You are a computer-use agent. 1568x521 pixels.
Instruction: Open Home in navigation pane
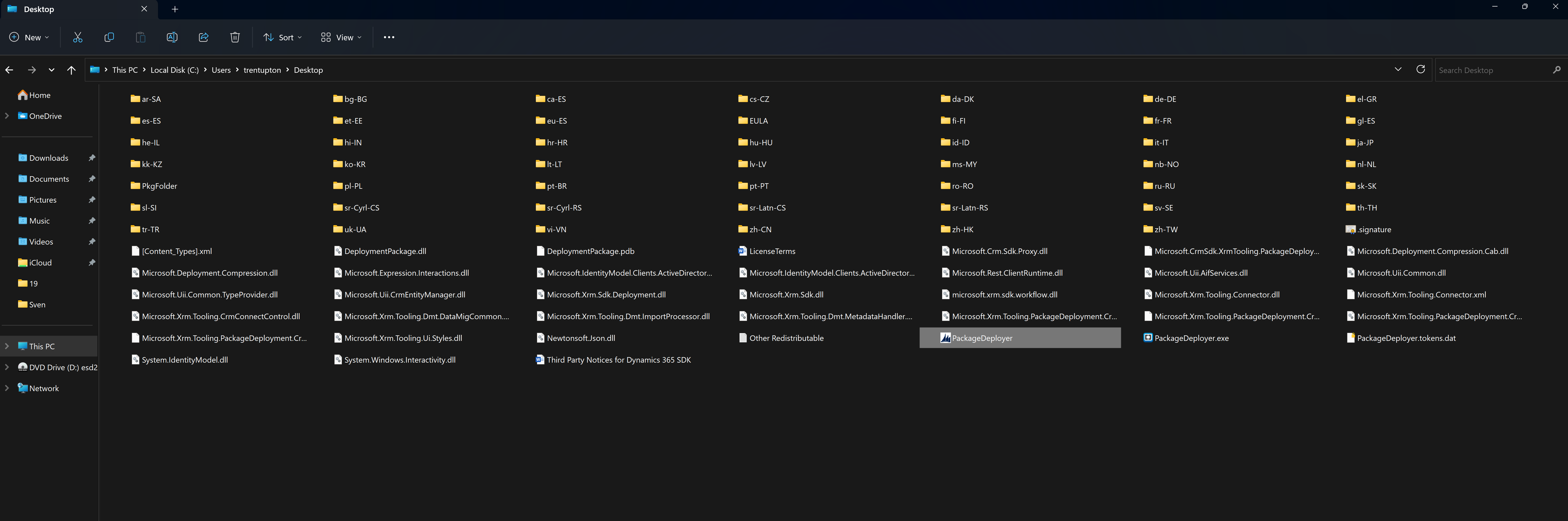34,96
